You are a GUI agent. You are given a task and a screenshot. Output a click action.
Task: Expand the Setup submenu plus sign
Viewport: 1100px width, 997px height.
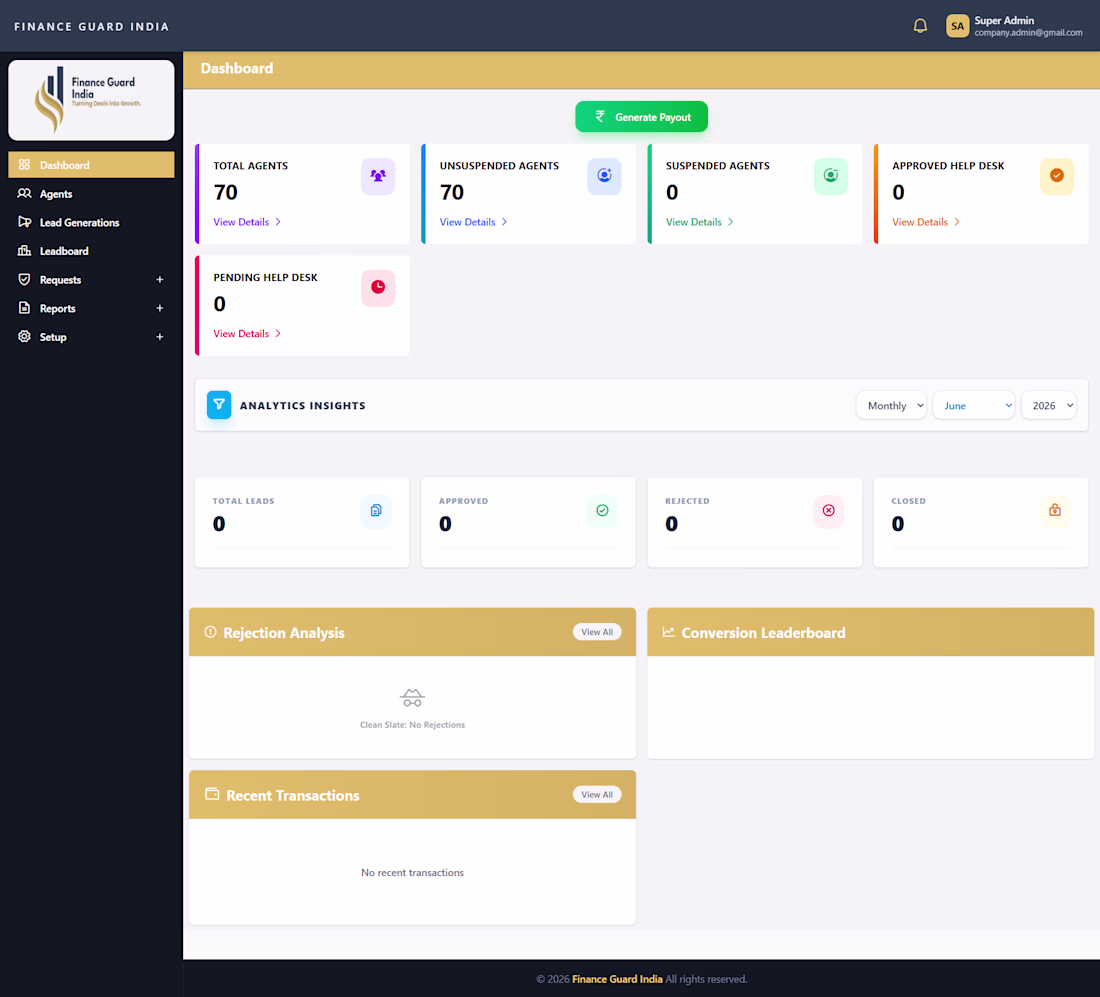(x=160, y=337)
